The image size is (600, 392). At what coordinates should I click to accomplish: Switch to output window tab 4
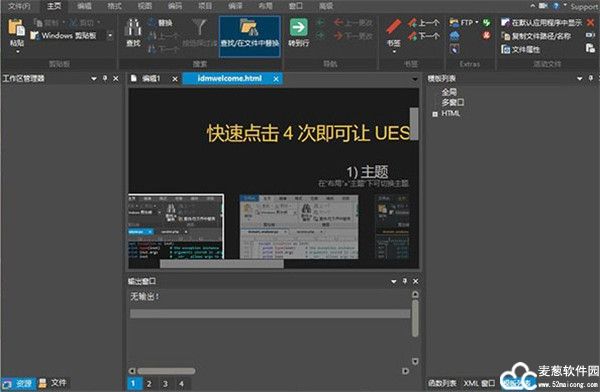181,383
